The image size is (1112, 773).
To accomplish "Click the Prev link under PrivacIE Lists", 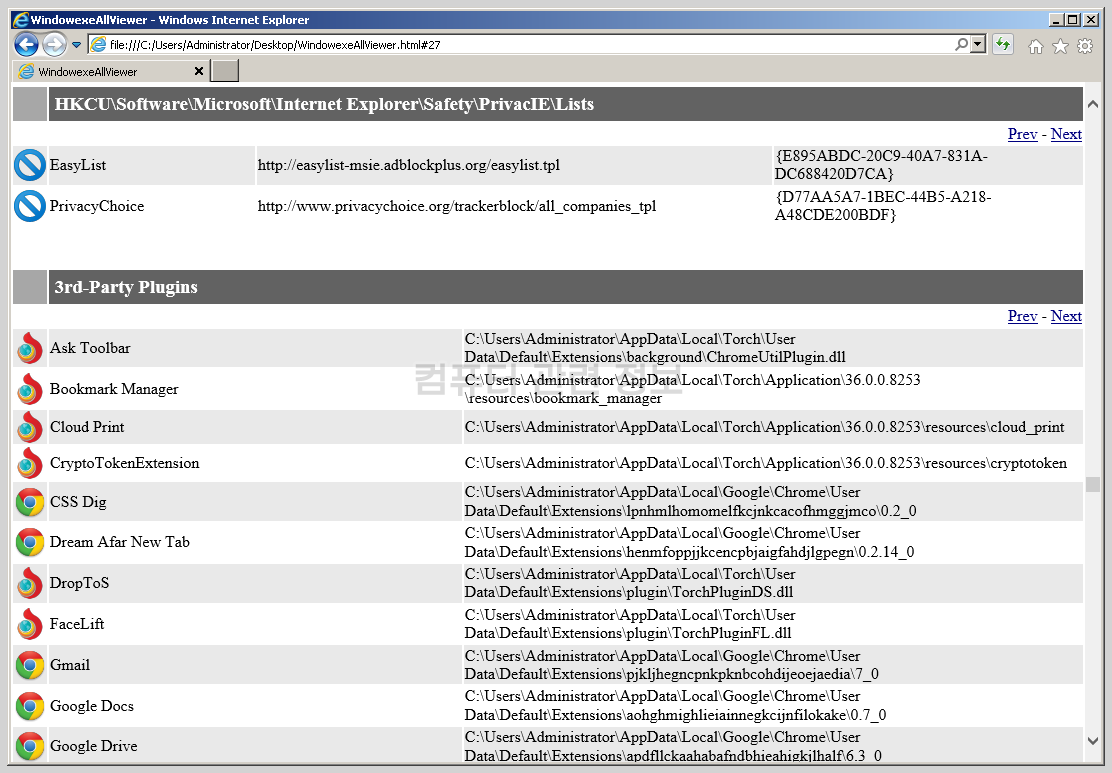I will click(x=1022, y=134).
